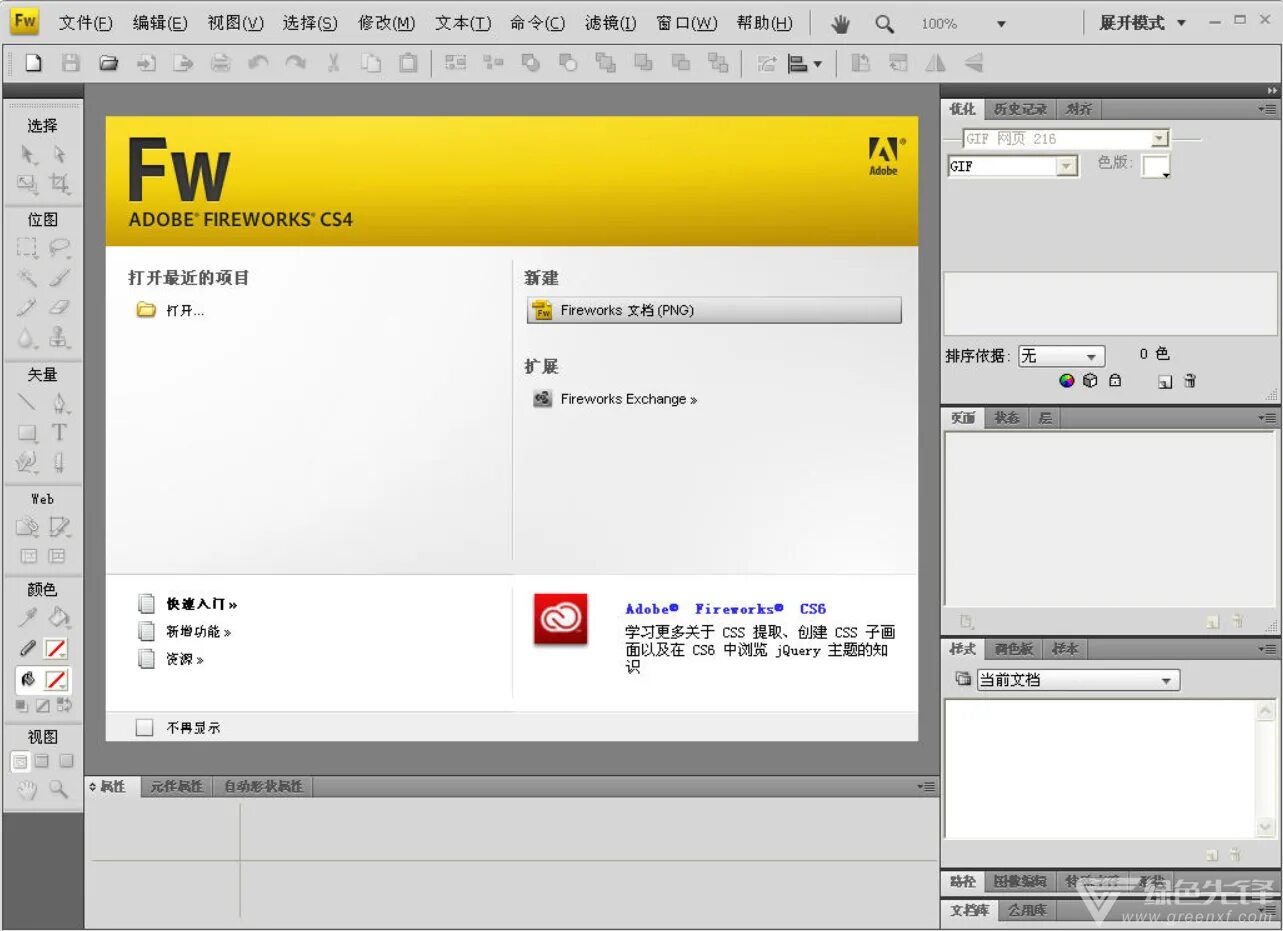The image size is (1283, 931).
Task: Toggle Hide slices and hotspots button
Action: tap(28, 556)
